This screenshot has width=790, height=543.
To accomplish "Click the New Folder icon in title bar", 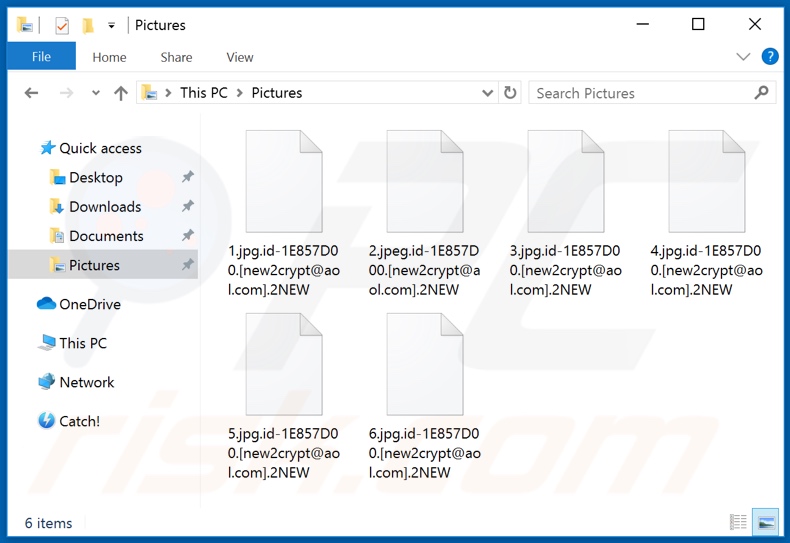I will click(x=88, y=25).
